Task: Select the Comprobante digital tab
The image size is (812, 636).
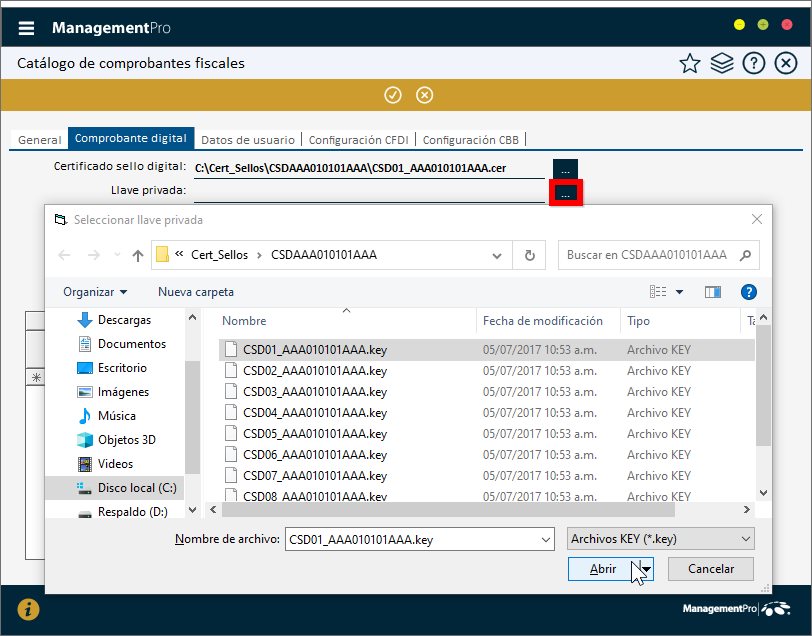Action: (x=130, y=138)
